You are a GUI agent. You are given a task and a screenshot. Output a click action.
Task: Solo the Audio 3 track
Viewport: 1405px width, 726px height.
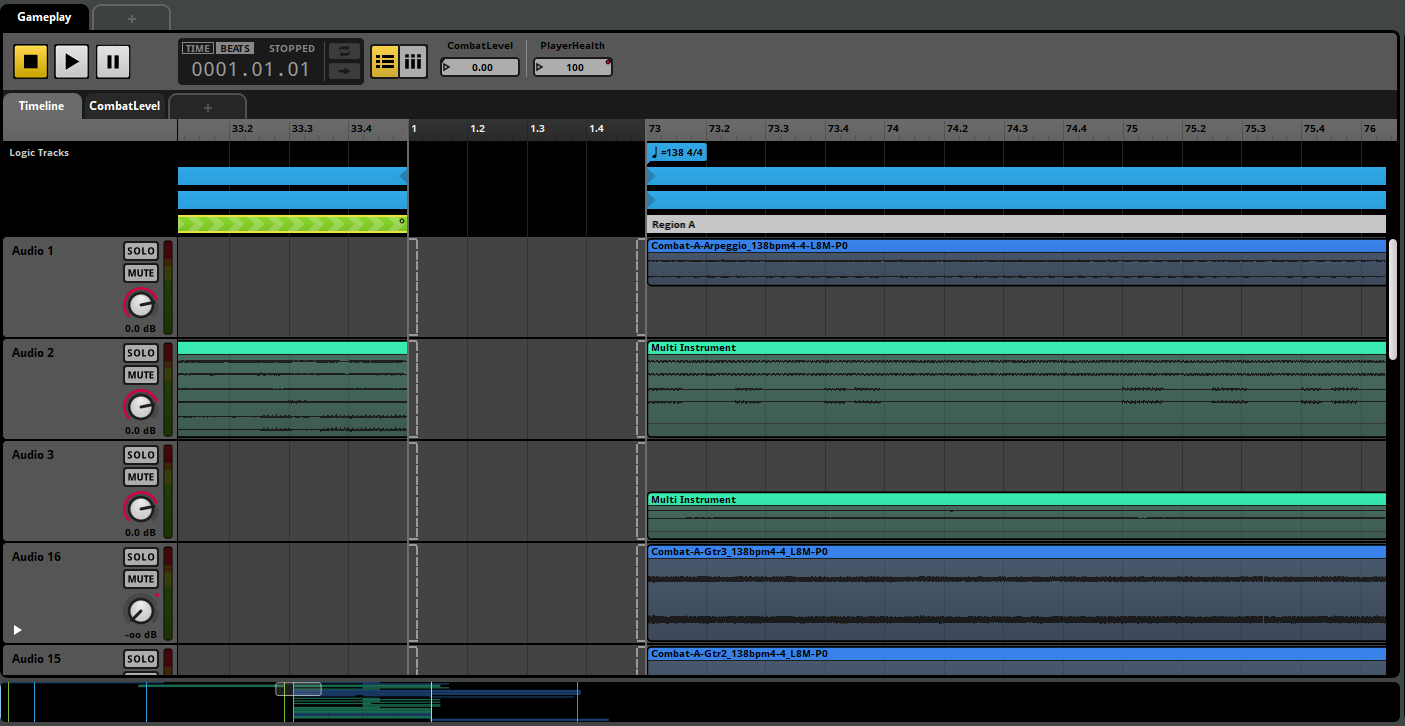[141, 455]
